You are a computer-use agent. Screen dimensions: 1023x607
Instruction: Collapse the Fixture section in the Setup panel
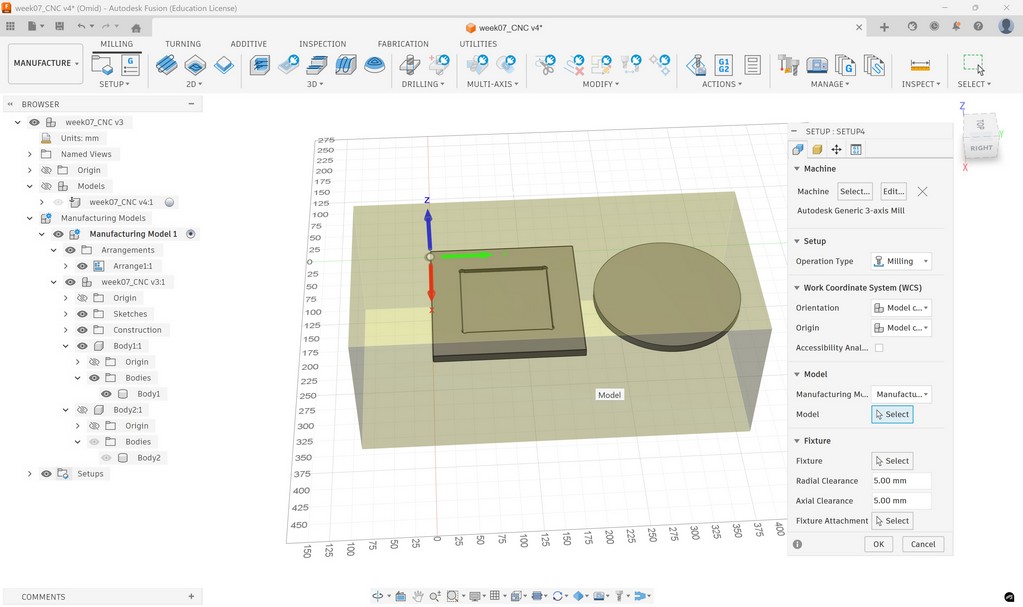tap(796, 440)
